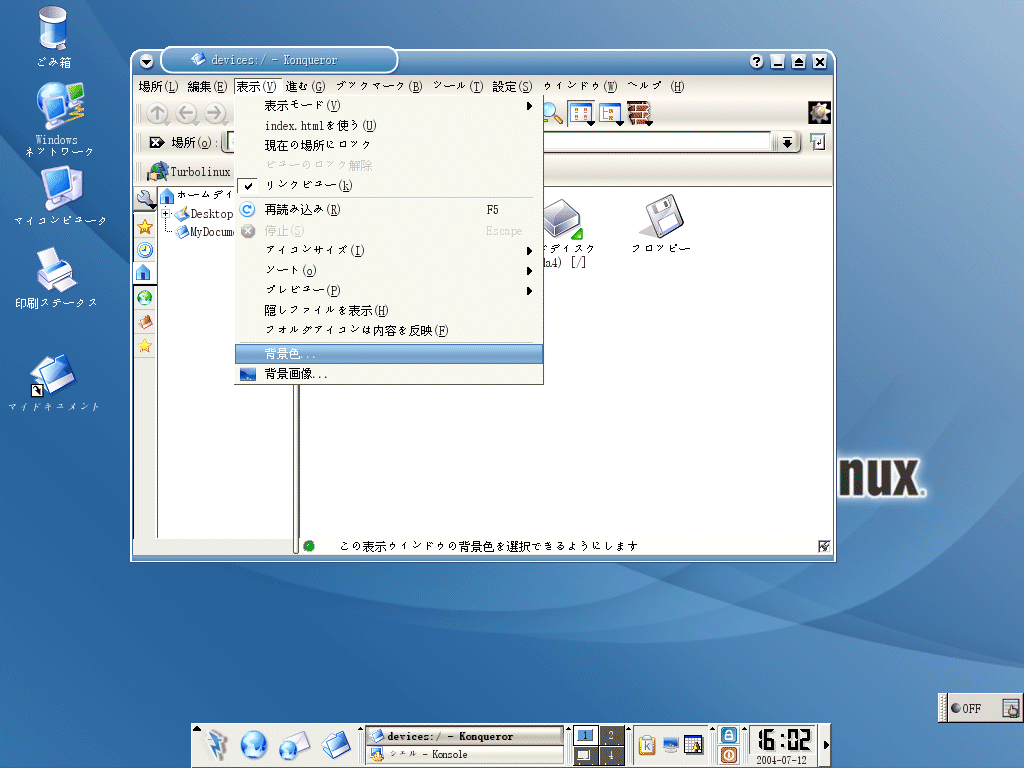
Task: Toggle the checked リンクビュー(k) menu item
Action: [389, 185]
